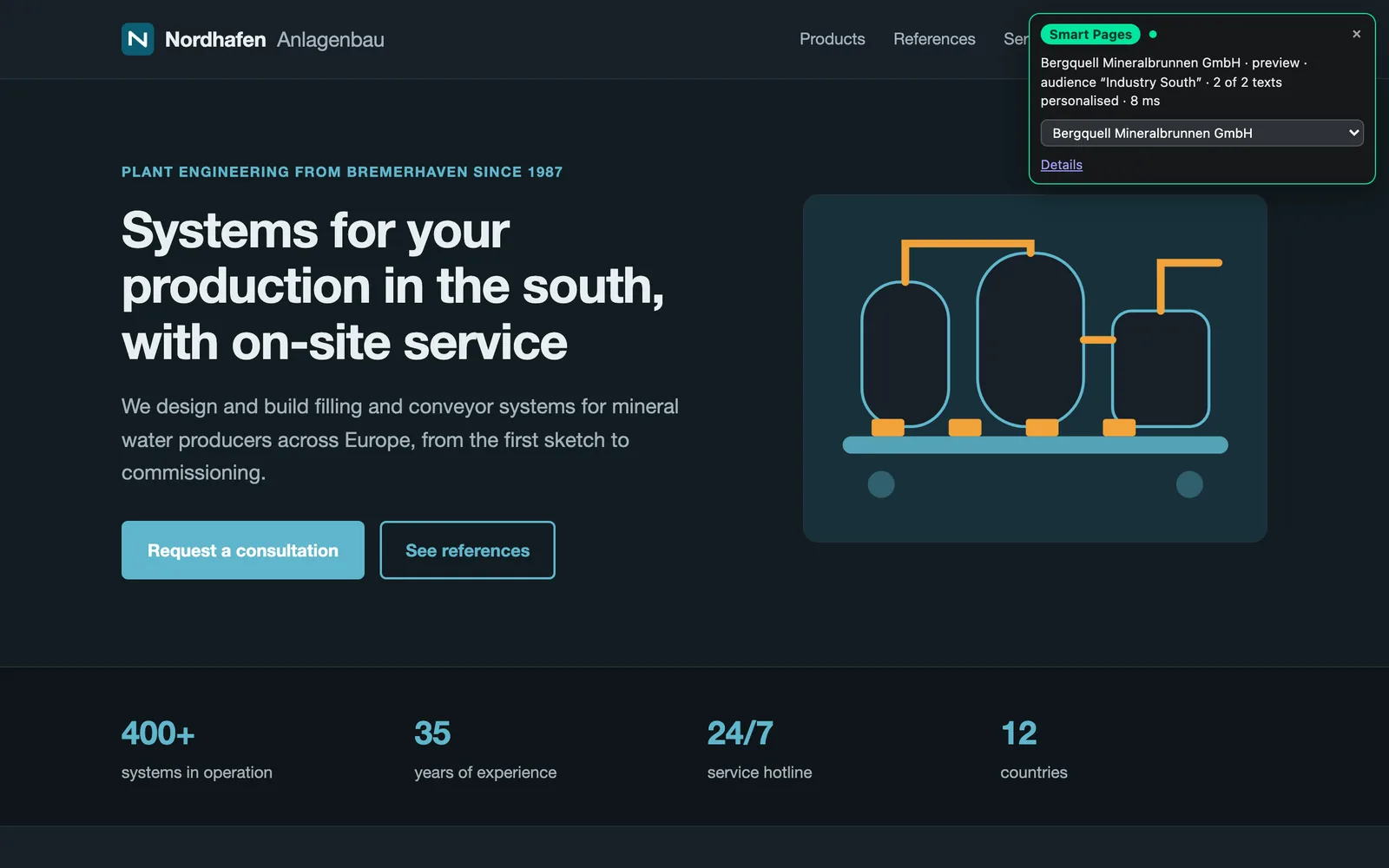The image size is (1389, 868).
Task: Go to the References nav link
Action: pos(934,39)
